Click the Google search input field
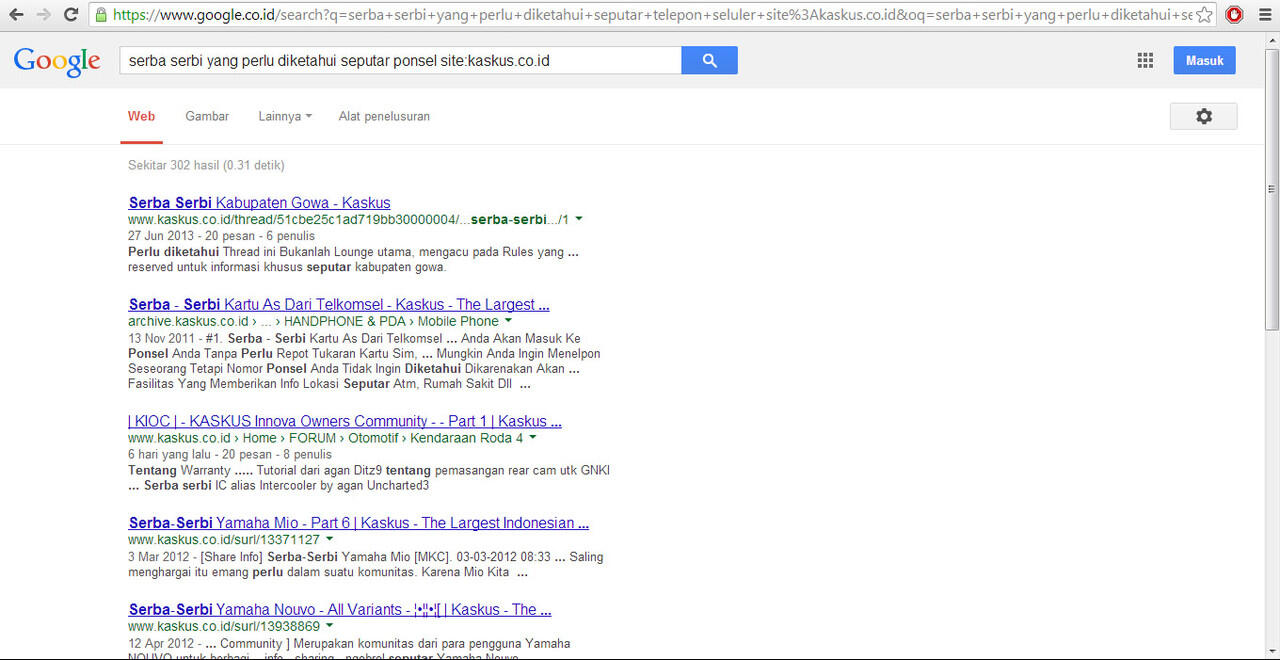This screenshot has height=660, width=1280. (400, 60)
